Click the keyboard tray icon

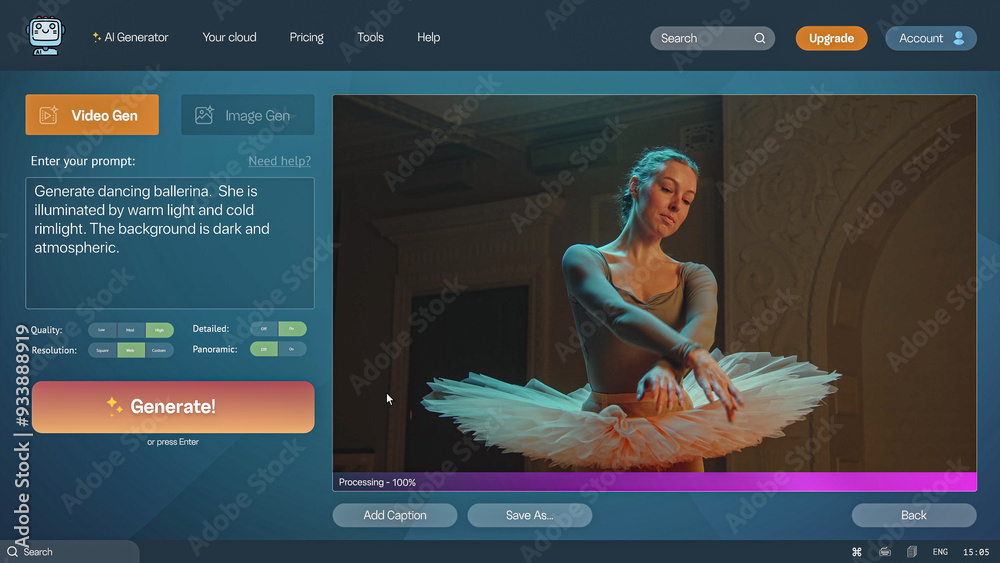(885, 552)
